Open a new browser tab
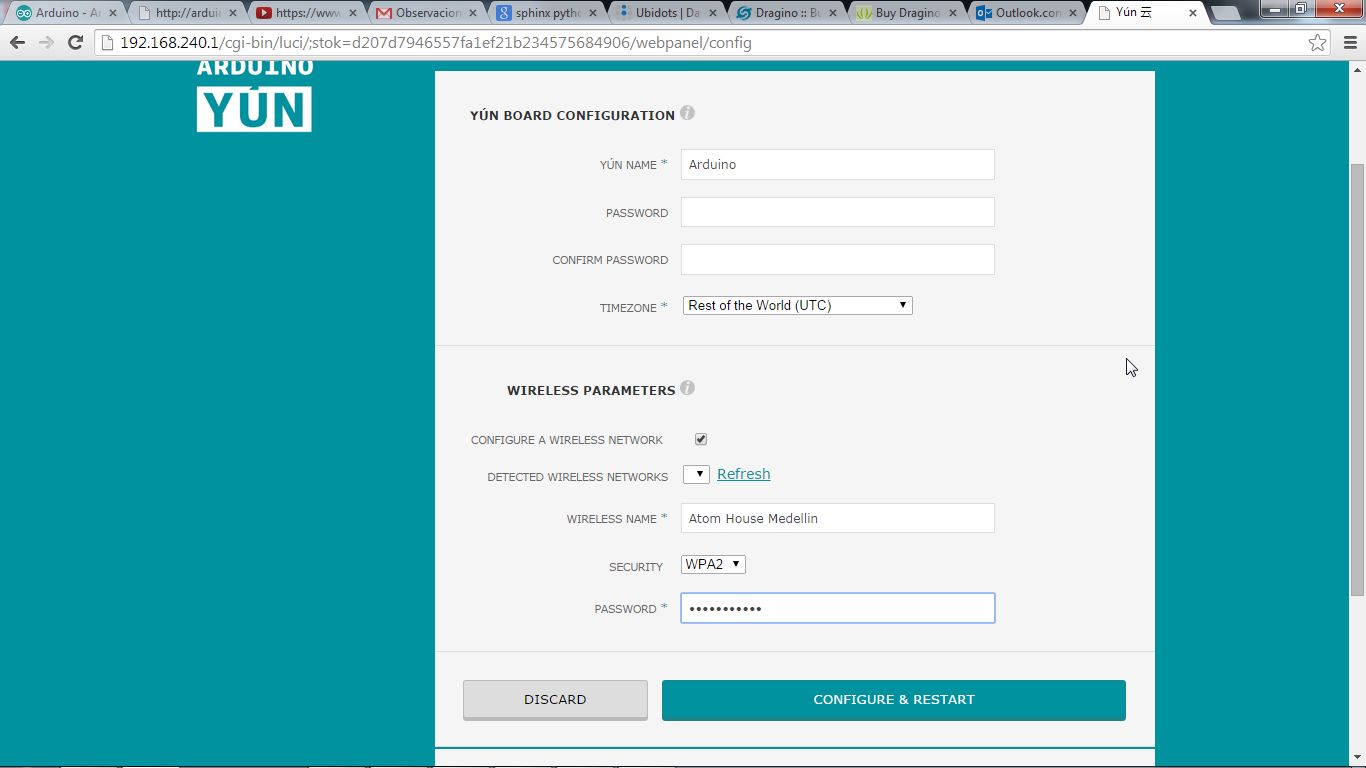Viewport: 1366px width, 768px height. click(1227, 14)
